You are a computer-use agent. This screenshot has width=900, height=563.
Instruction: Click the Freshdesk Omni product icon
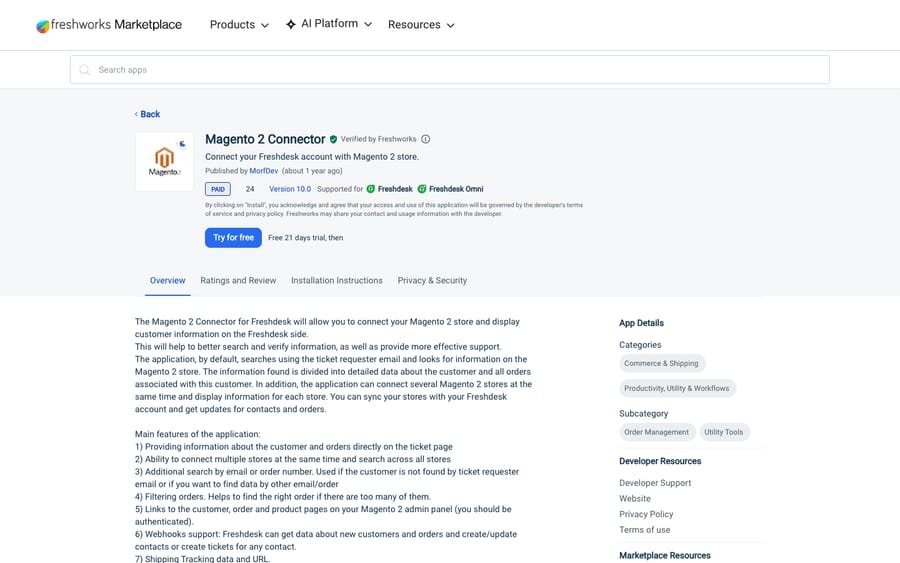422,189
